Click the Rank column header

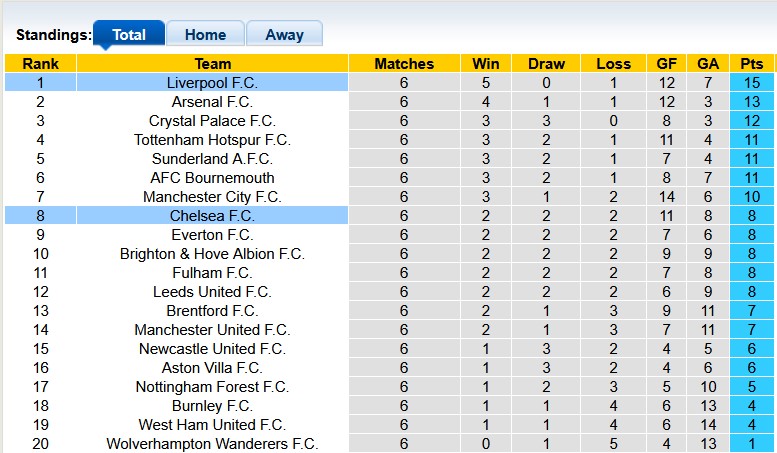click(x=40, y=64)
